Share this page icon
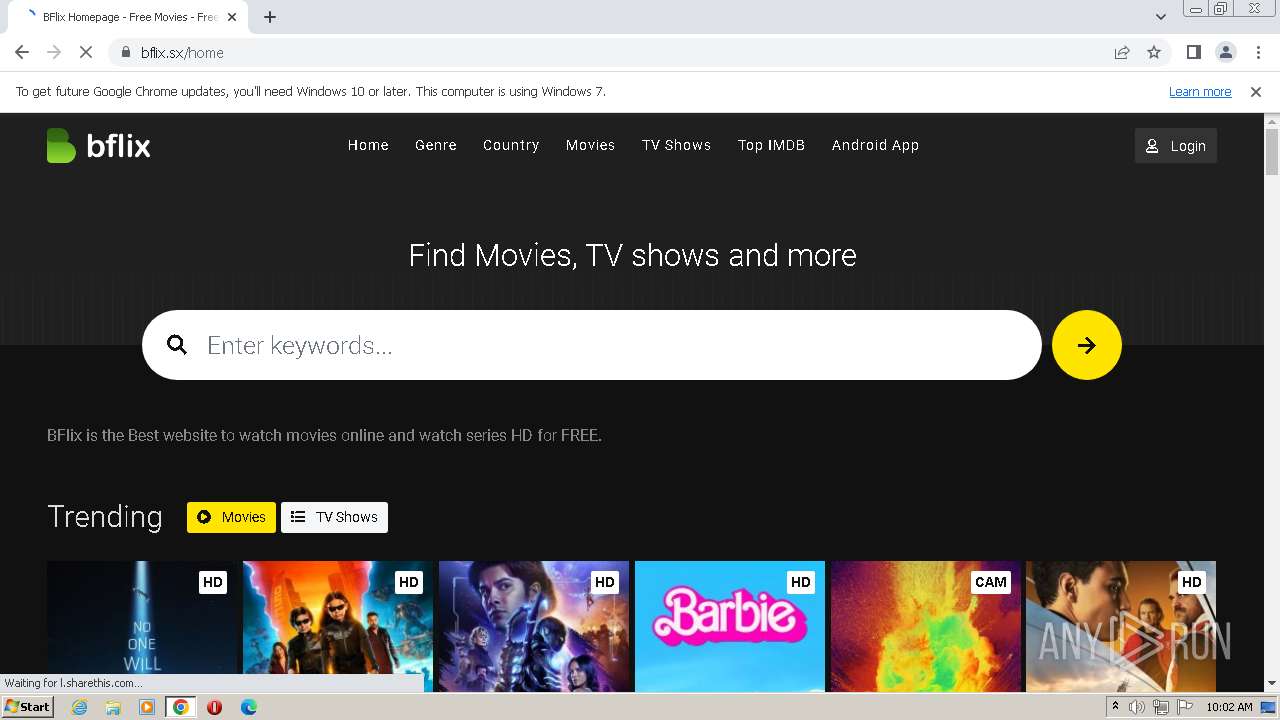 coord(1122,53)
